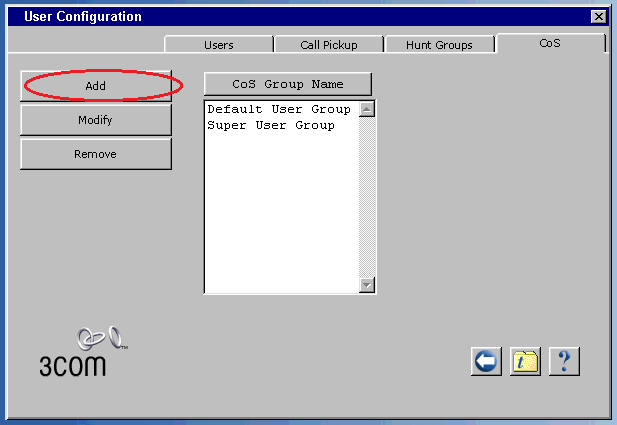Click the Modify button
617x425 pixels.
tap(95, 121)
